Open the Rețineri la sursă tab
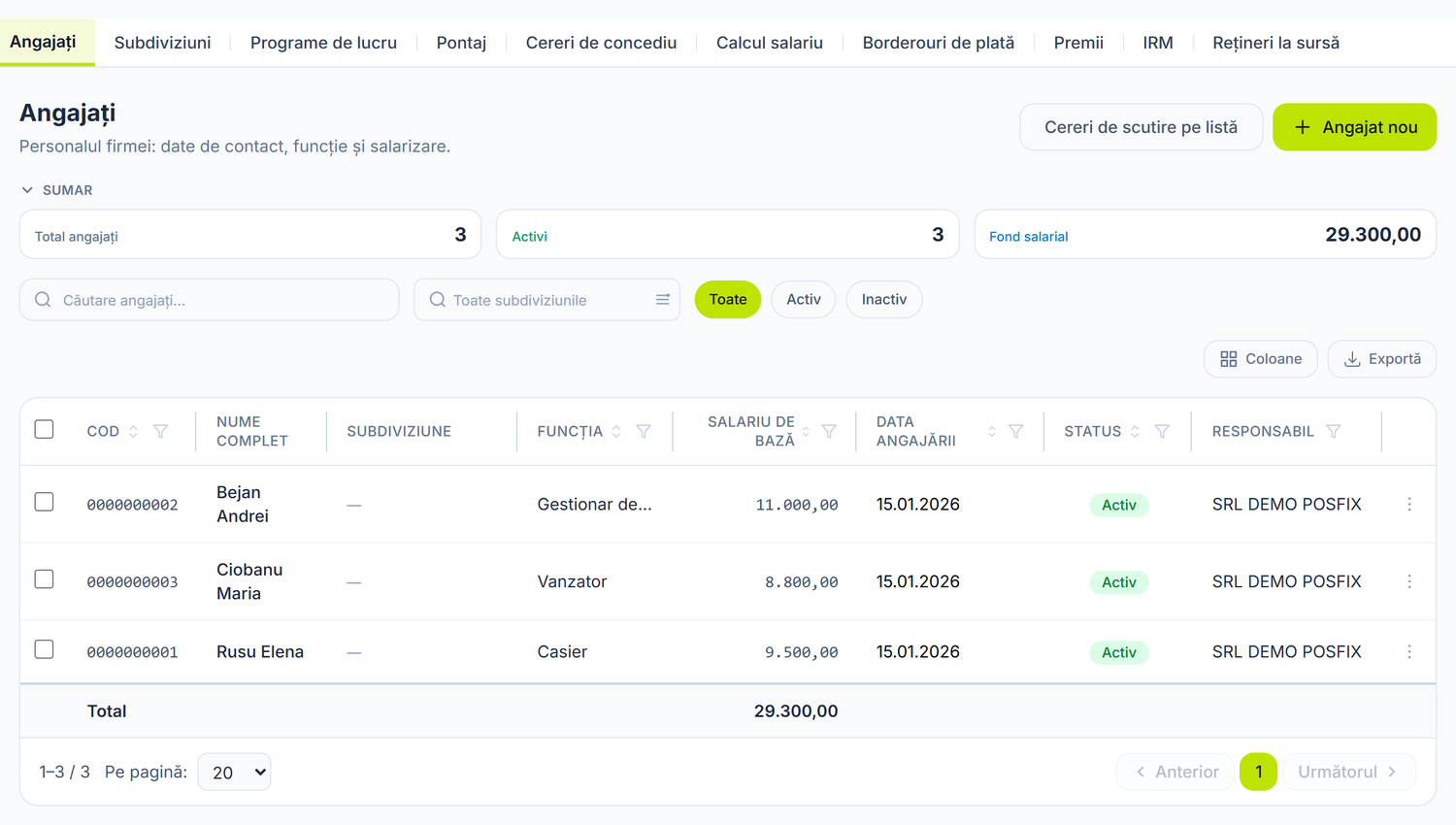The image size is (1456, 825). 1275,43
